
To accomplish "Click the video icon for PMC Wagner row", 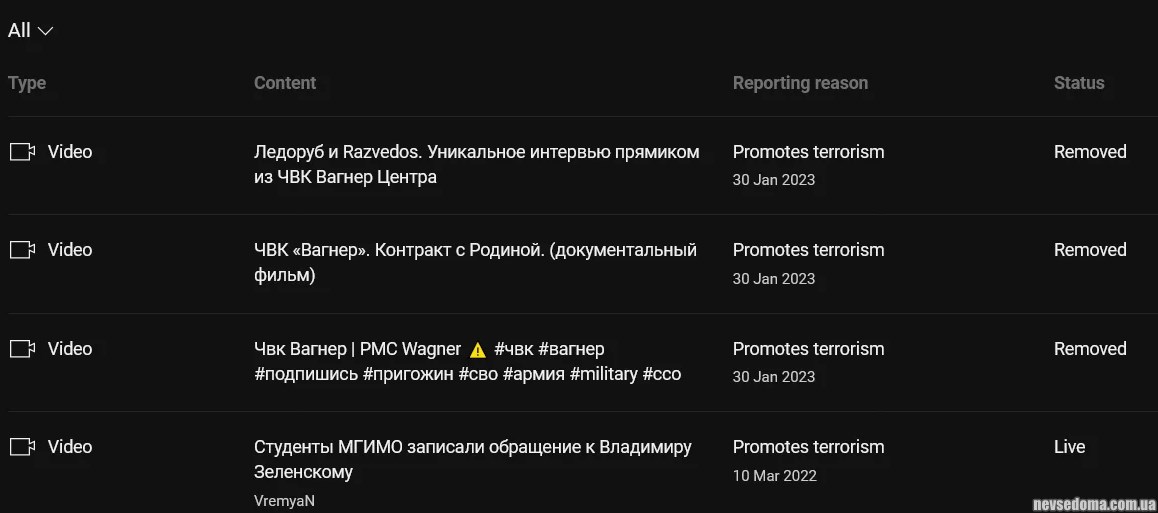I will 22,349.
